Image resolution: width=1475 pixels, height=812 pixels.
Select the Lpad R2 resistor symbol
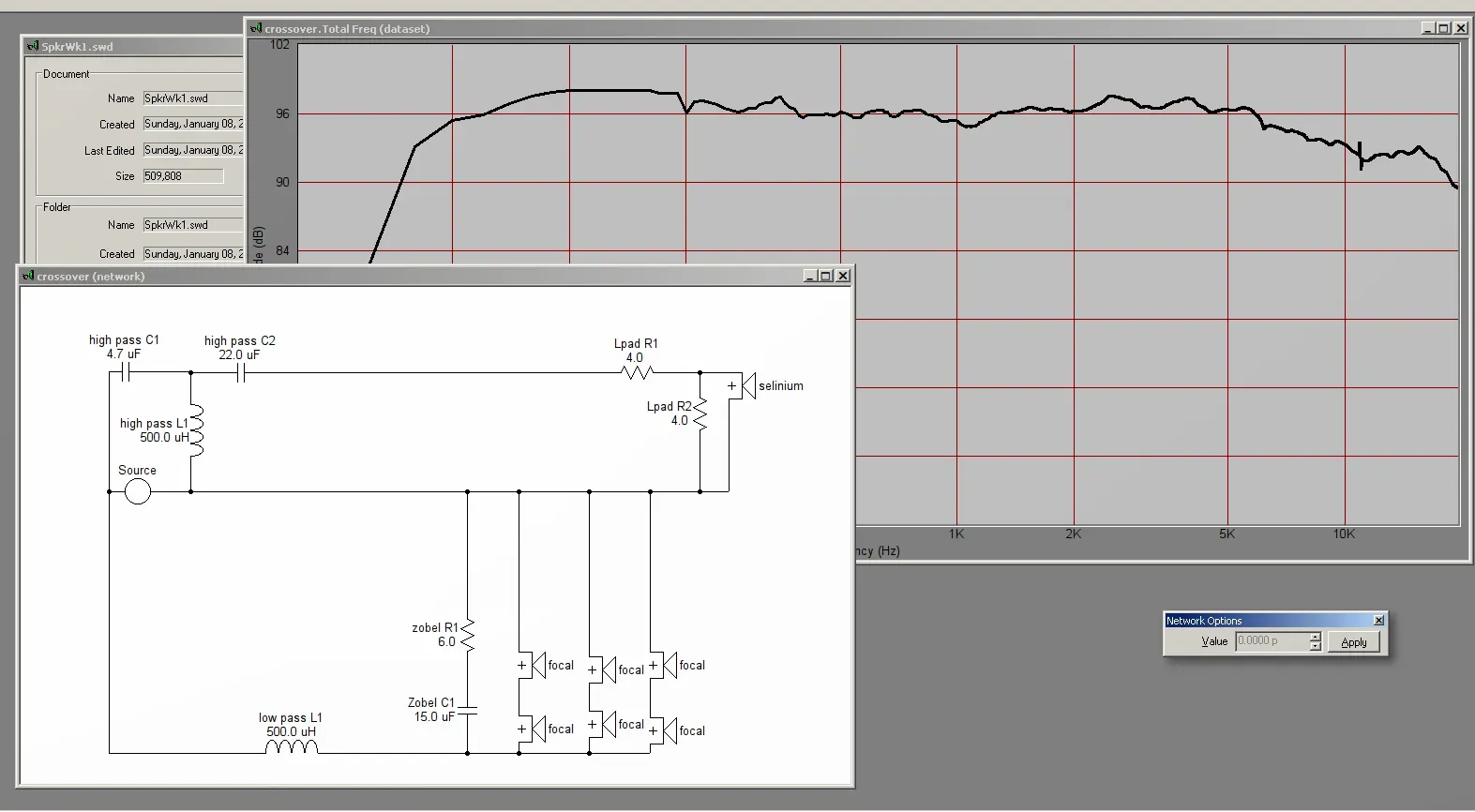point(700,414)
